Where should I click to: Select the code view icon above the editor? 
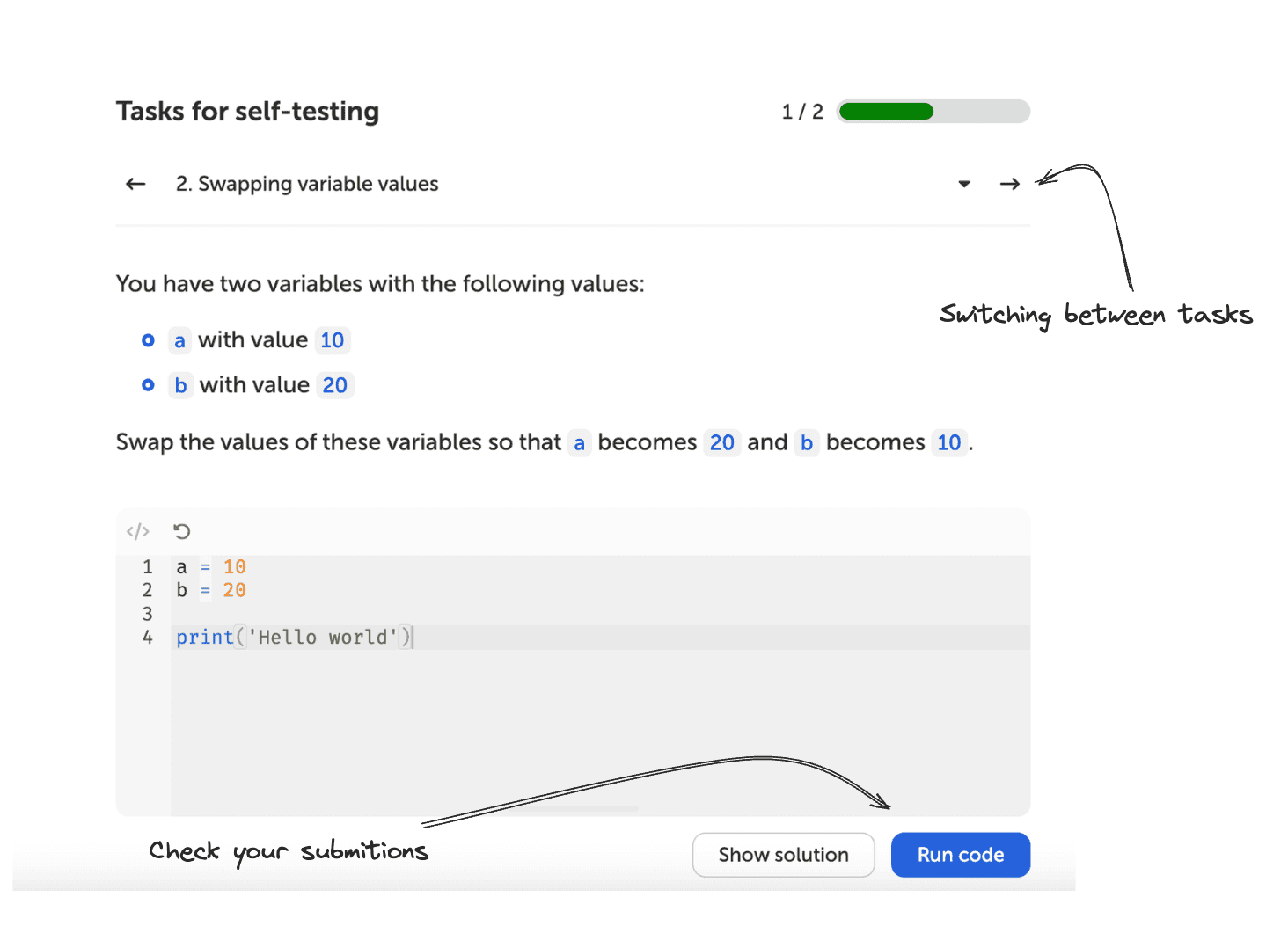[x=137, y=531]
